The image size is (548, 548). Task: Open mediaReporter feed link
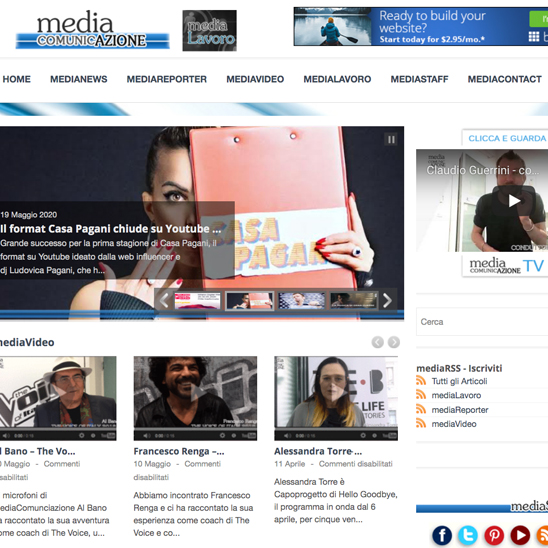460,410
